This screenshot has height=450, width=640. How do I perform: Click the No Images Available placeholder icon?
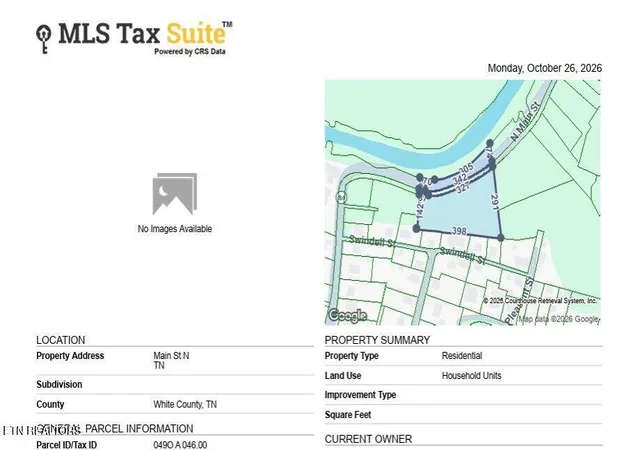pyautogui.click(x=175, y=194)
